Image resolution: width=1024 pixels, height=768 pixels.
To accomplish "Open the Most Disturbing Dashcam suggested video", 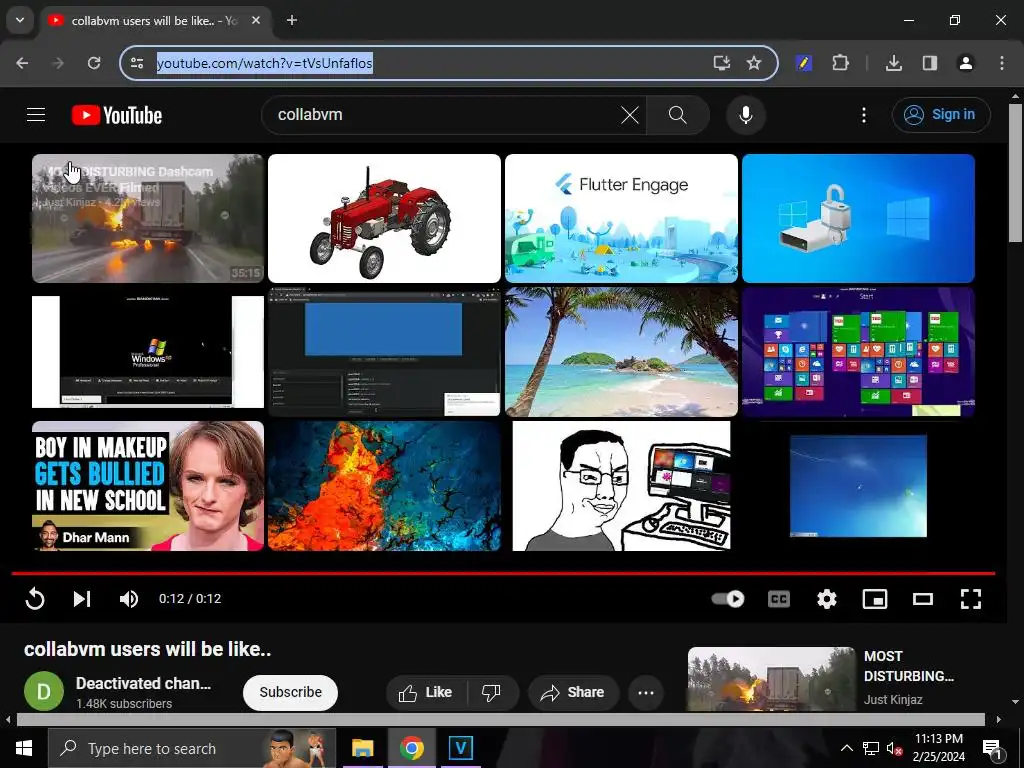I will tap(148, 218).
